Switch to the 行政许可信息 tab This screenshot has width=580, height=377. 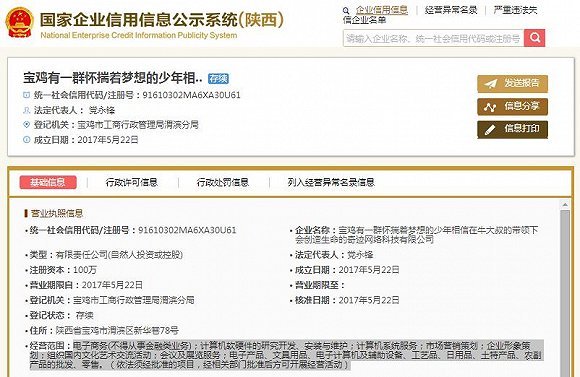tap(132, 182)
